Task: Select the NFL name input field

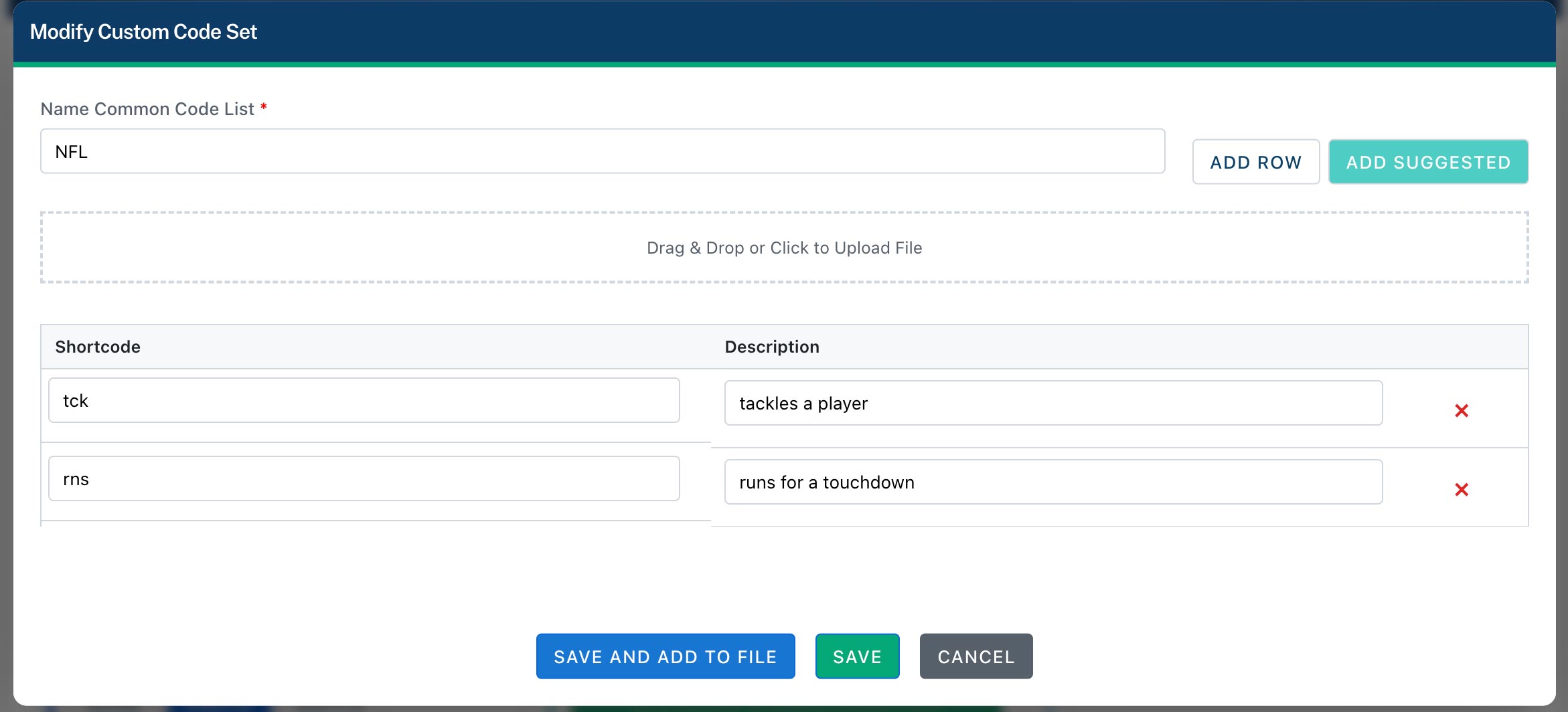Action: [x=603, y=151]
